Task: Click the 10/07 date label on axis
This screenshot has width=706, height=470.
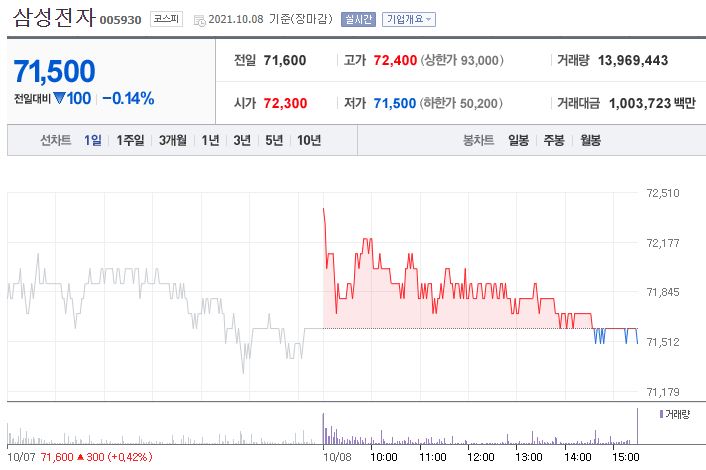Action: (x=21, y=457)
